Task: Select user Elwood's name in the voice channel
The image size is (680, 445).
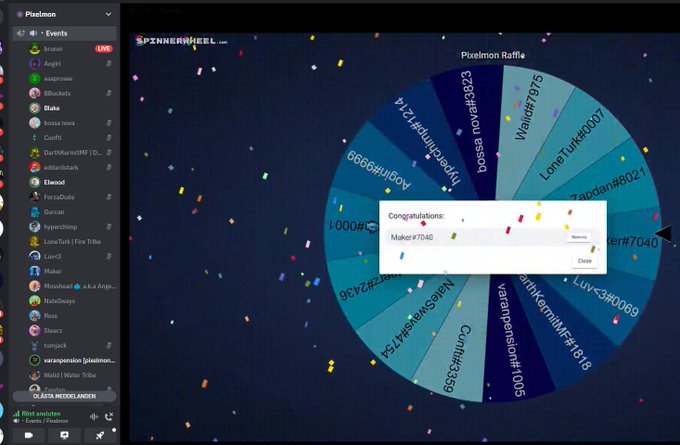Action: tap(54, 182)
